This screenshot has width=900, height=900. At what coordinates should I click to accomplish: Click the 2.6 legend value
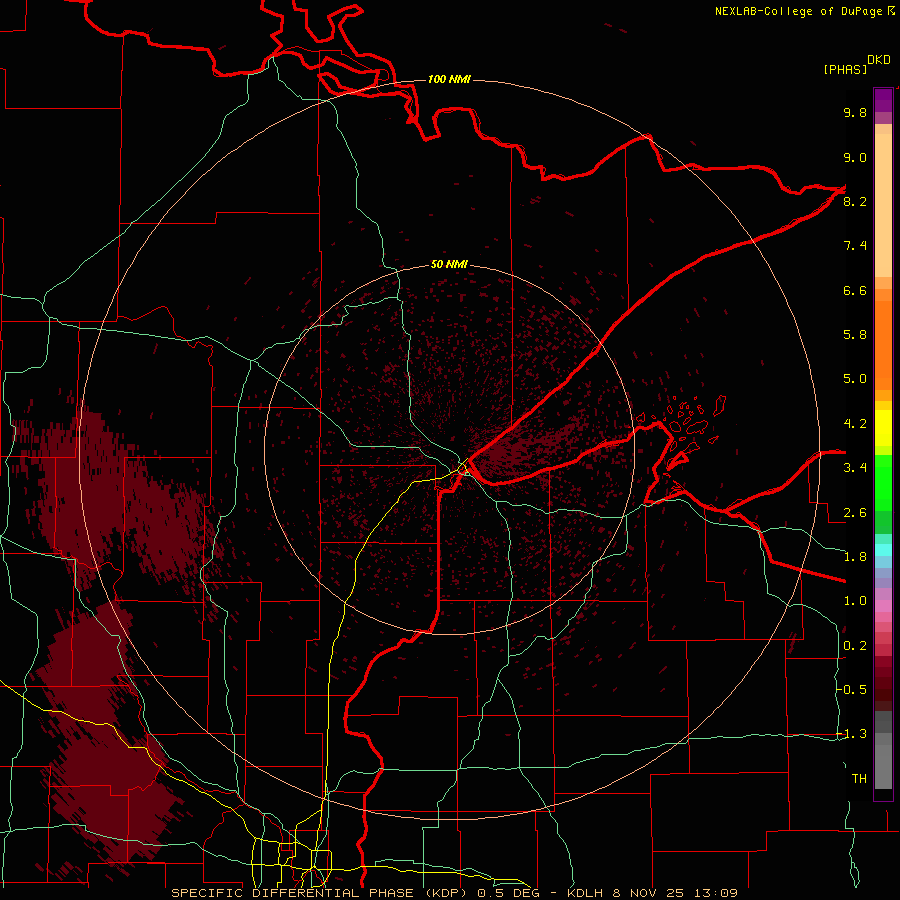point(855,513)
